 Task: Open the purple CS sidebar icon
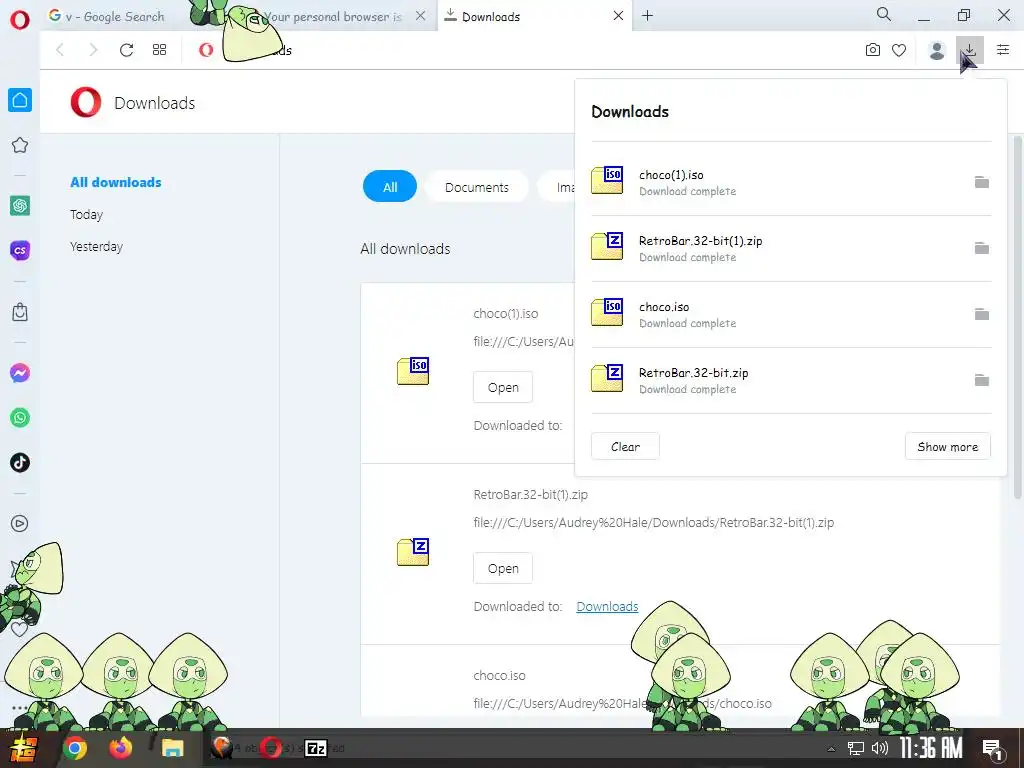tap(20, 250)
